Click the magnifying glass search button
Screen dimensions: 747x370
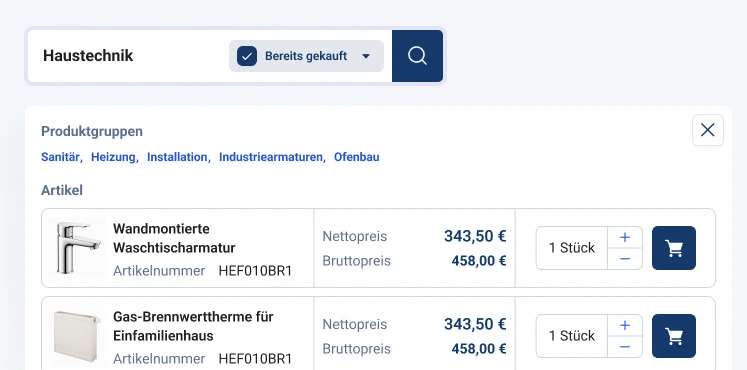click(x=417, y=56)
